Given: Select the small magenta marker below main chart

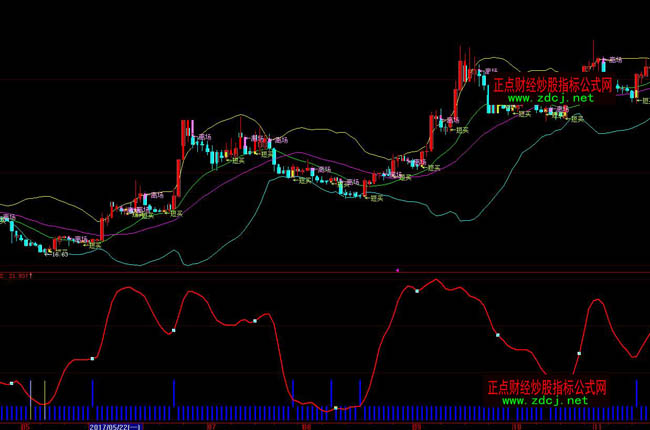Looking at the screenshot, I should (398, 269).
